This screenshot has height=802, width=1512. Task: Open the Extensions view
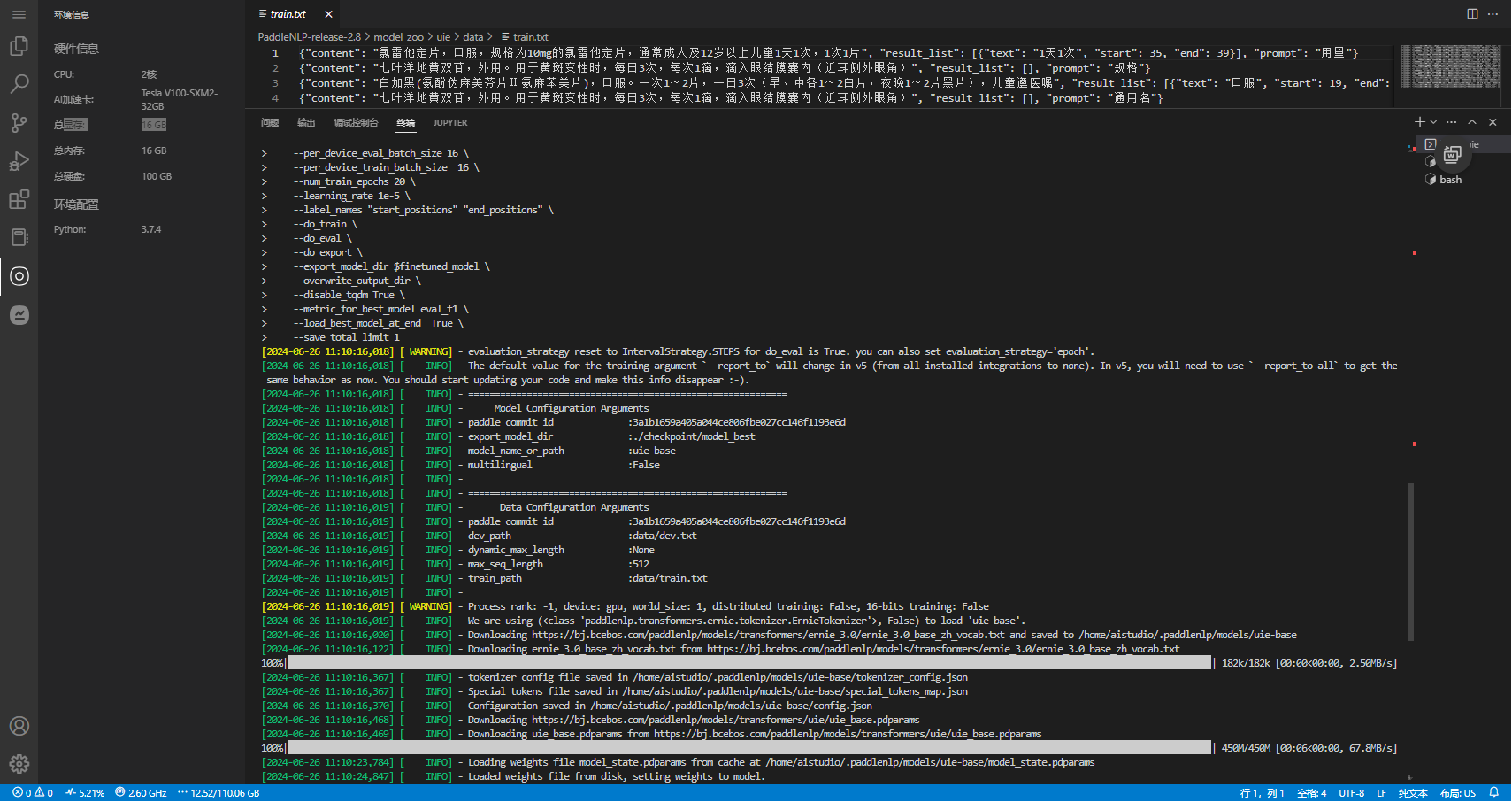tap(19, 199)
